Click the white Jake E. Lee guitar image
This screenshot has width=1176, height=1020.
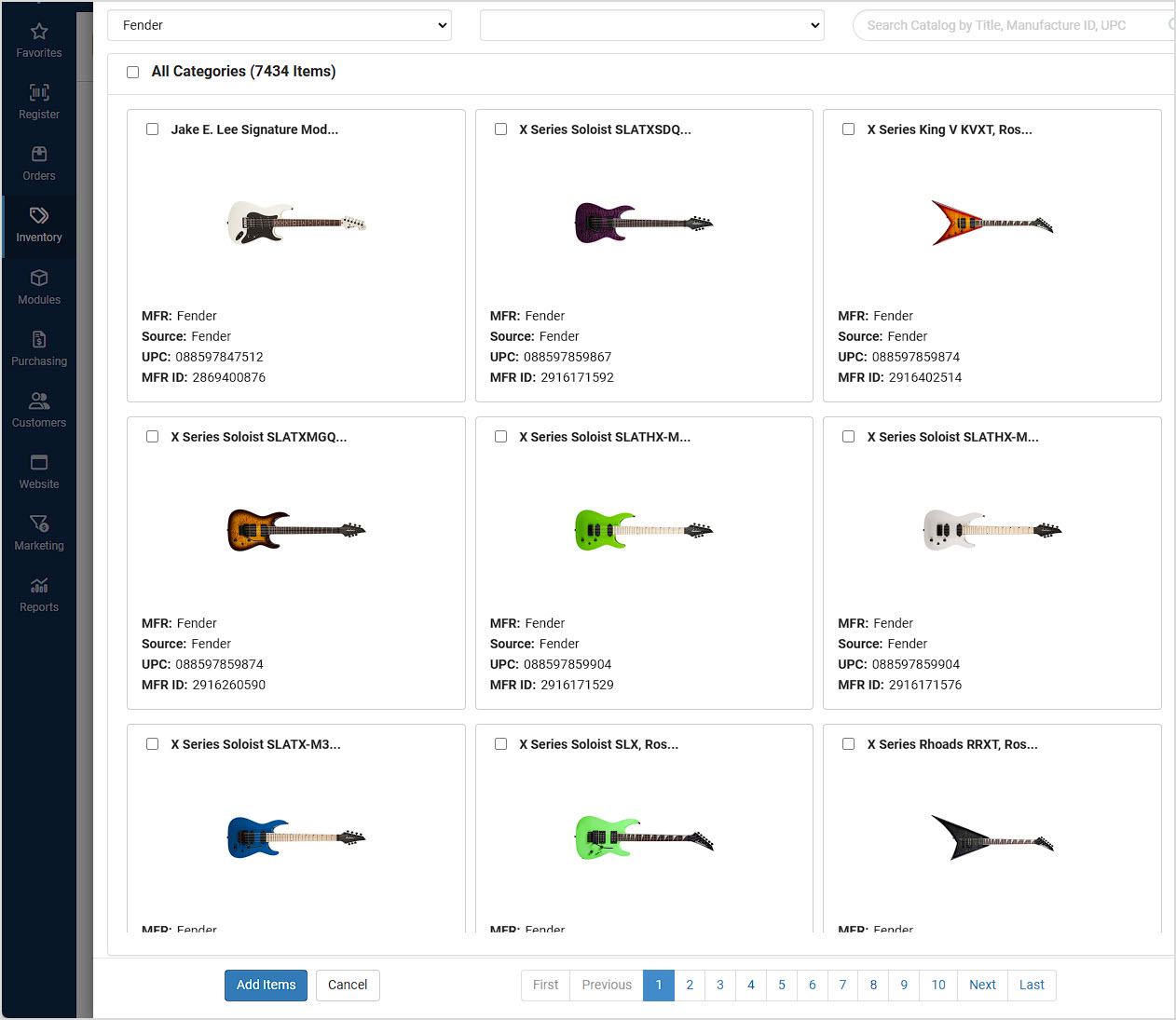[x=296, y=224]
